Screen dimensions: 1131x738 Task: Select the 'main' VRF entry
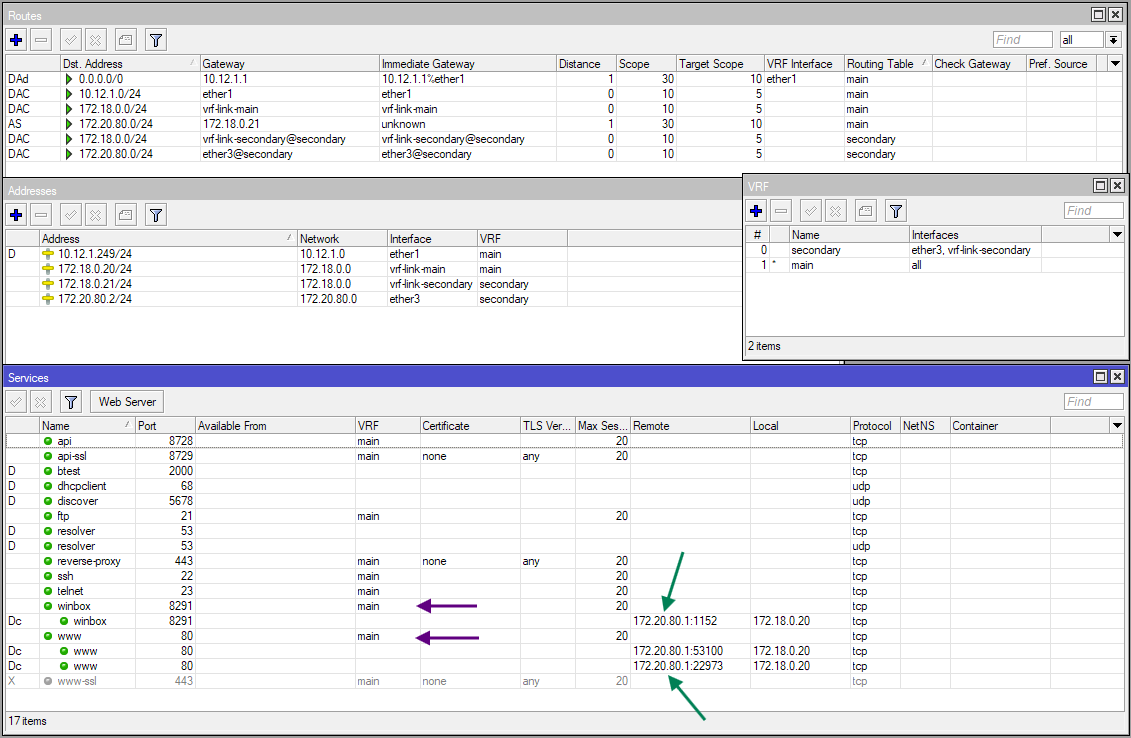[935, 265]
